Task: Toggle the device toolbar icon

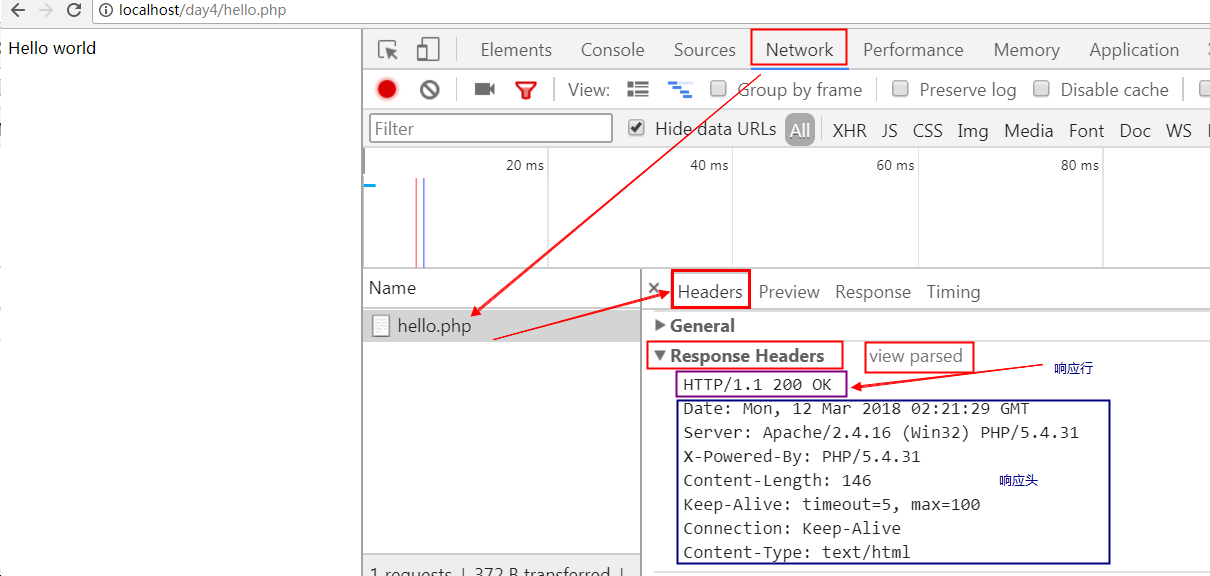Action: [x=428, y=50]
